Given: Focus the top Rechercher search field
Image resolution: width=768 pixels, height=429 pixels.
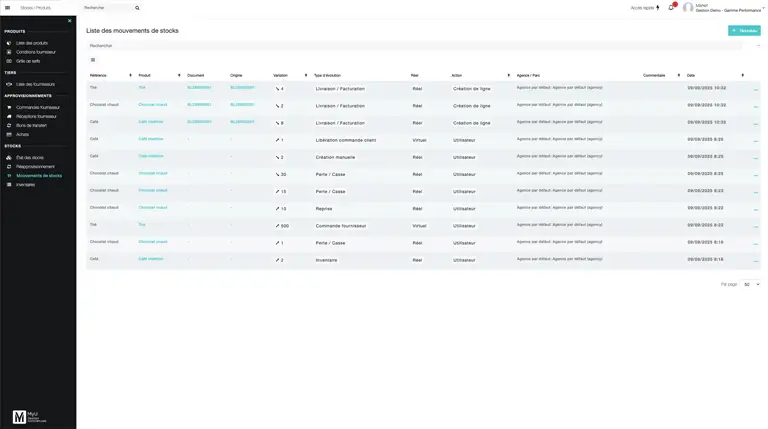Looking at the screenshot, I should pyautogui.click(x=106, y=7).
